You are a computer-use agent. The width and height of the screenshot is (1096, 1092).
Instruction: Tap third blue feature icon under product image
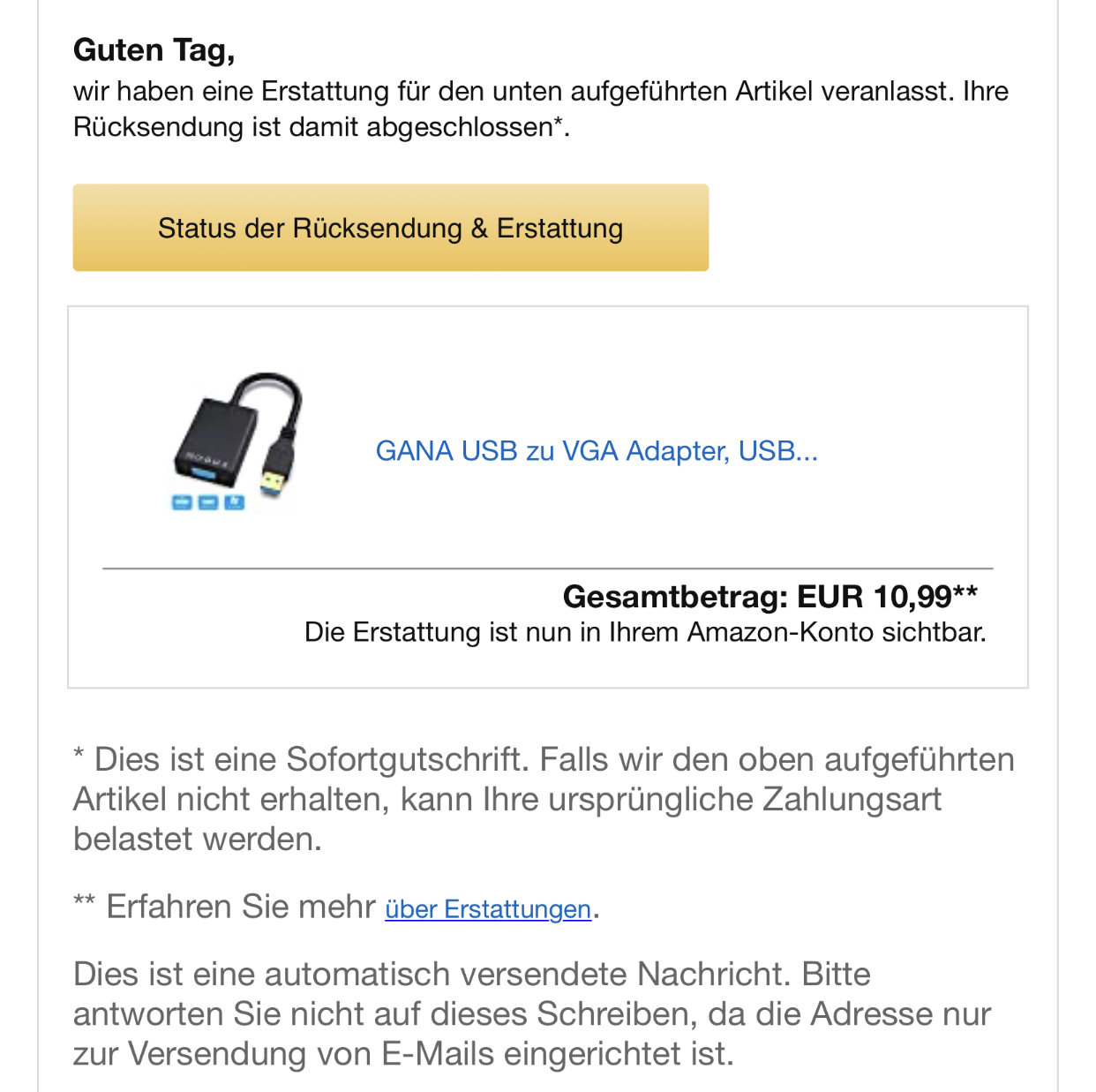point(234,502)
